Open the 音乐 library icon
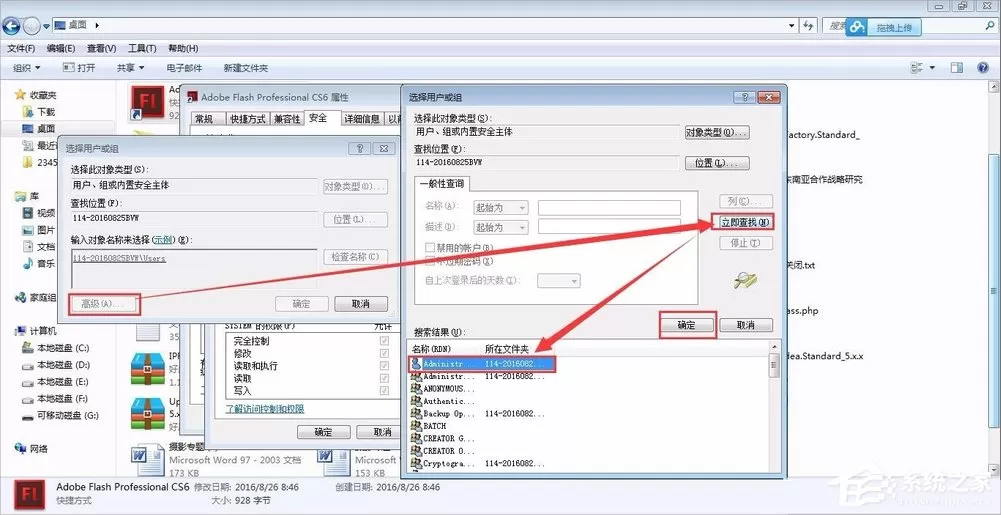Viewport: 1001px width, 515px height. (27, 264)
